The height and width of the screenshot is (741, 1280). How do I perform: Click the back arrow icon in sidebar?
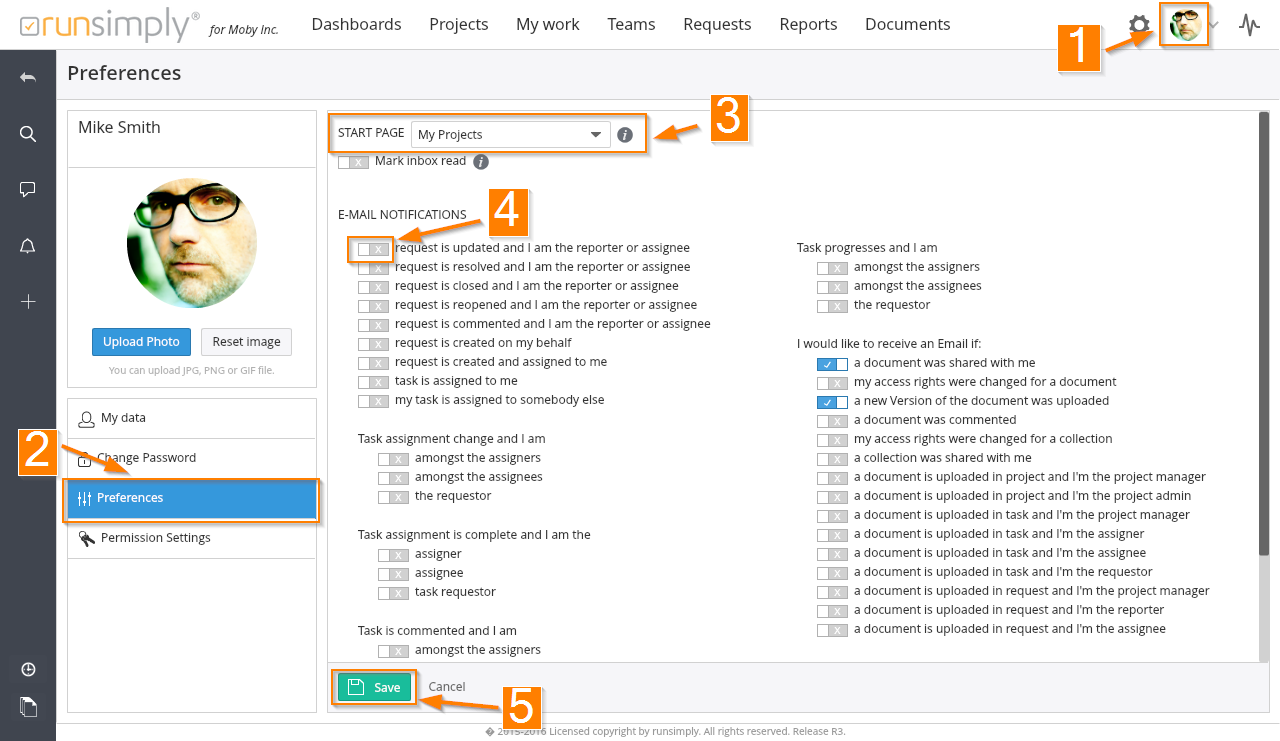pos(28,77)
